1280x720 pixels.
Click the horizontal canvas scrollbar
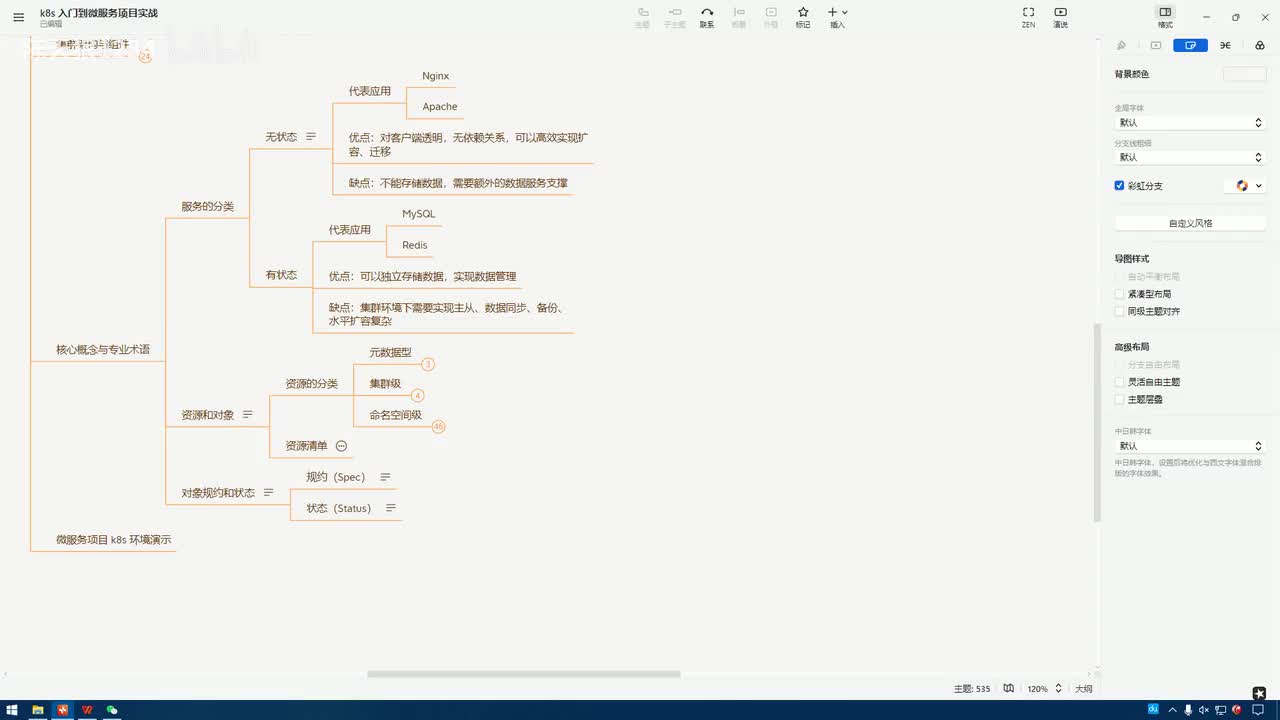click(524, 674)
